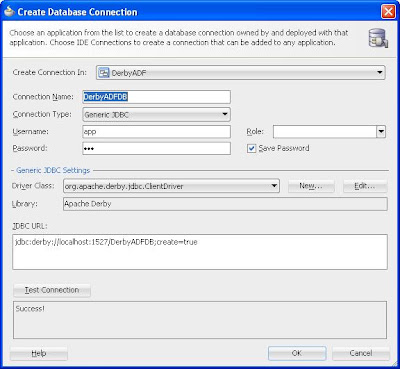Screen dimensions: 400x369
Task: Click the database icon in the dialog header
Action: tap(378, 38)
